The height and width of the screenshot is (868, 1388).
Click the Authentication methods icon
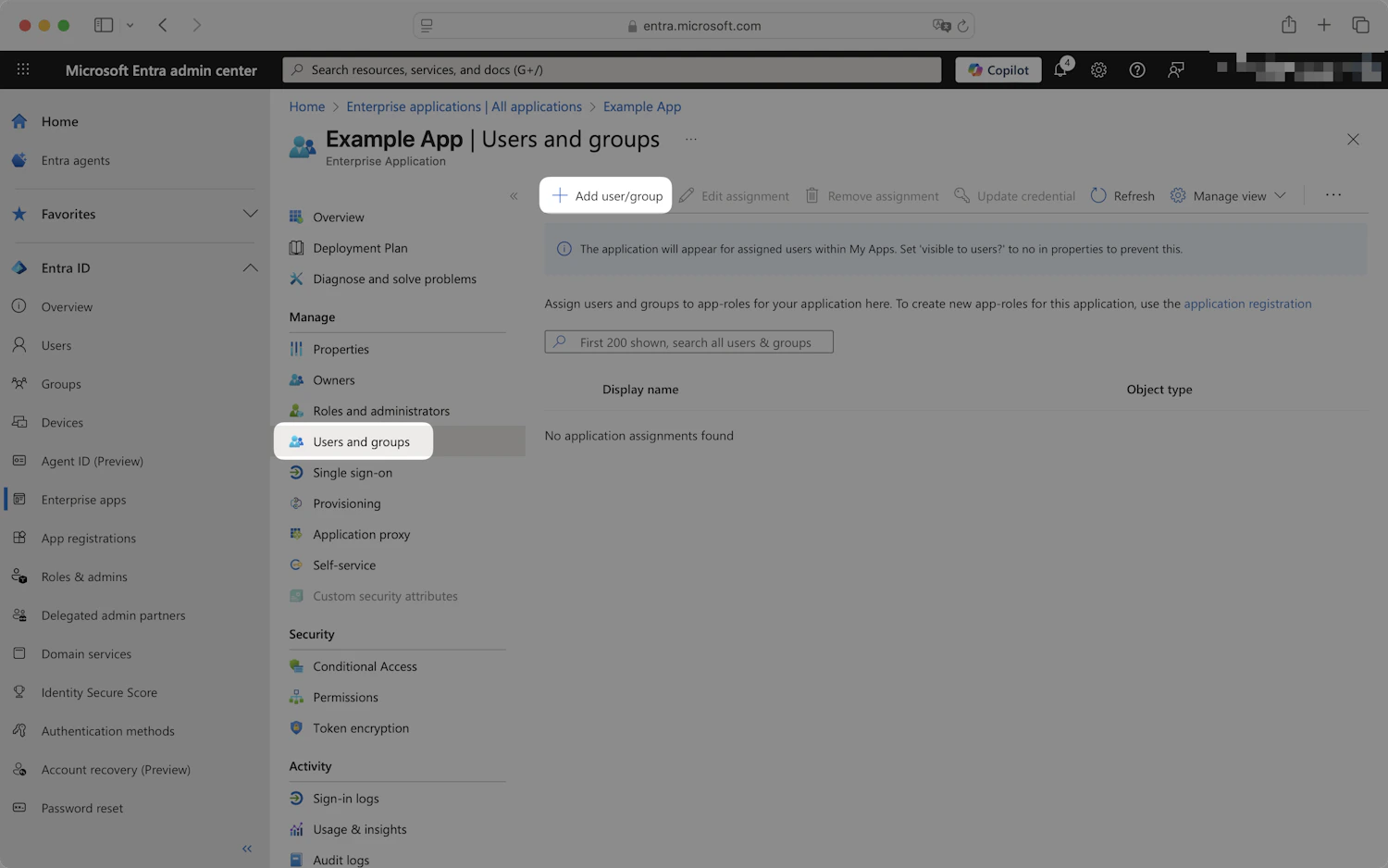click(x=19, y=731)
